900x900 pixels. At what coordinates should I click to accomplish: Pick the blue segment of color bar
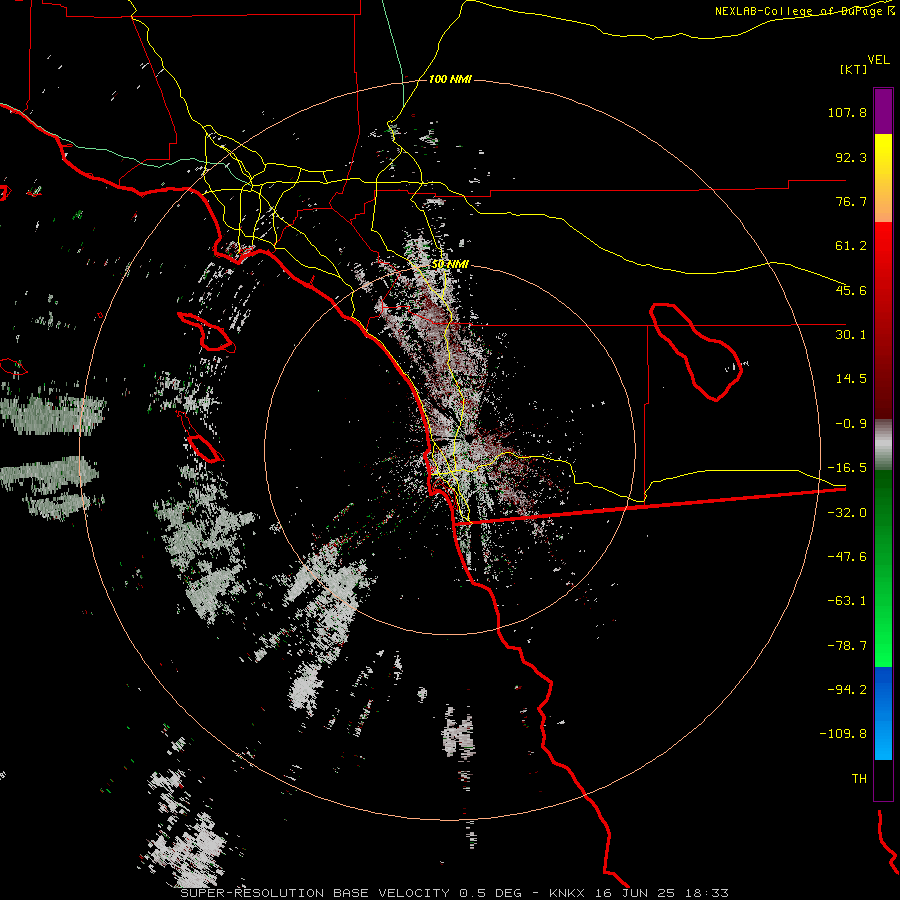pos(883,713)
